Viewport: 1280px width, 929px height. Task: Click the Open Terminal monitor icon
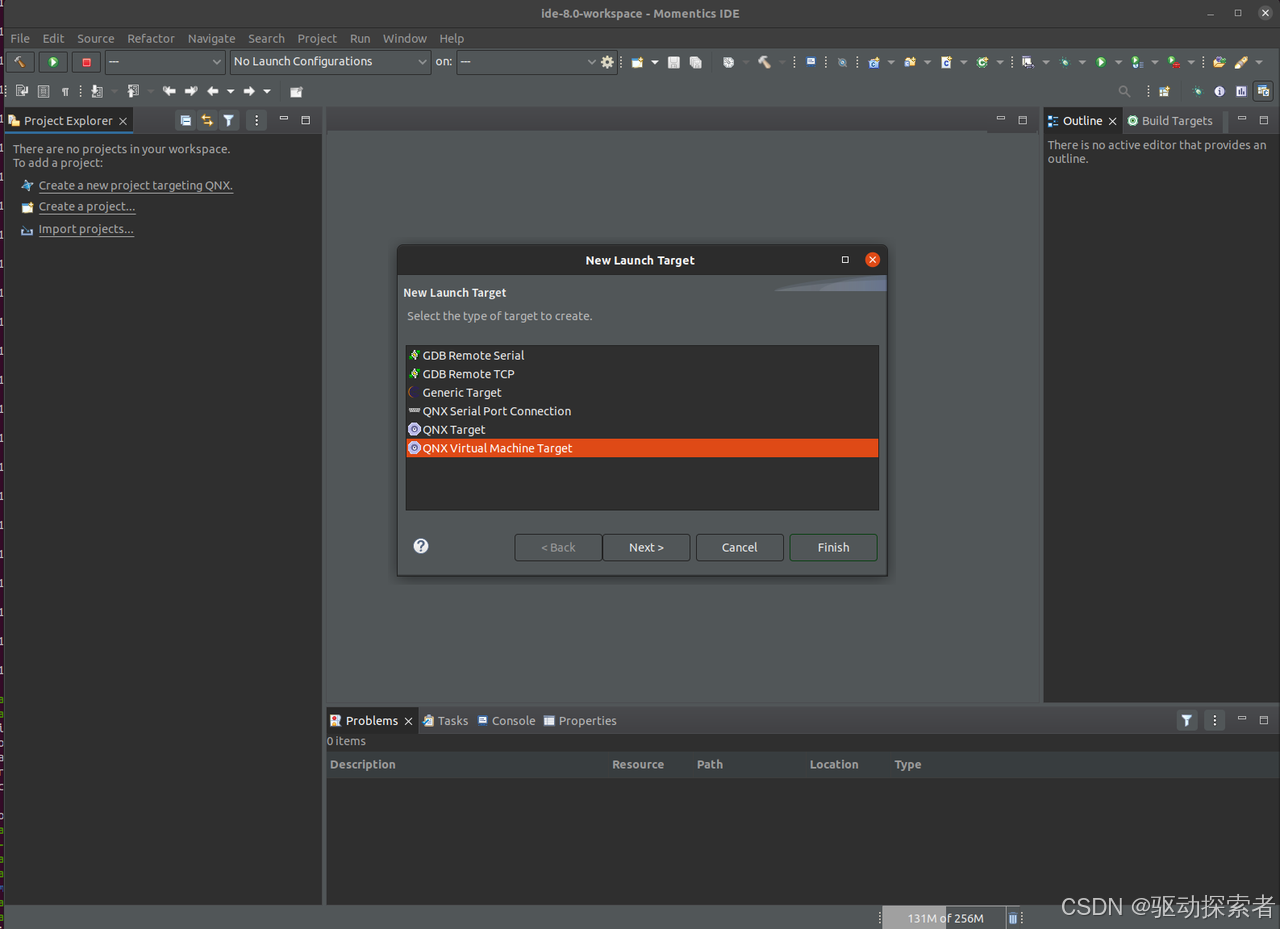tap(811, 61)
